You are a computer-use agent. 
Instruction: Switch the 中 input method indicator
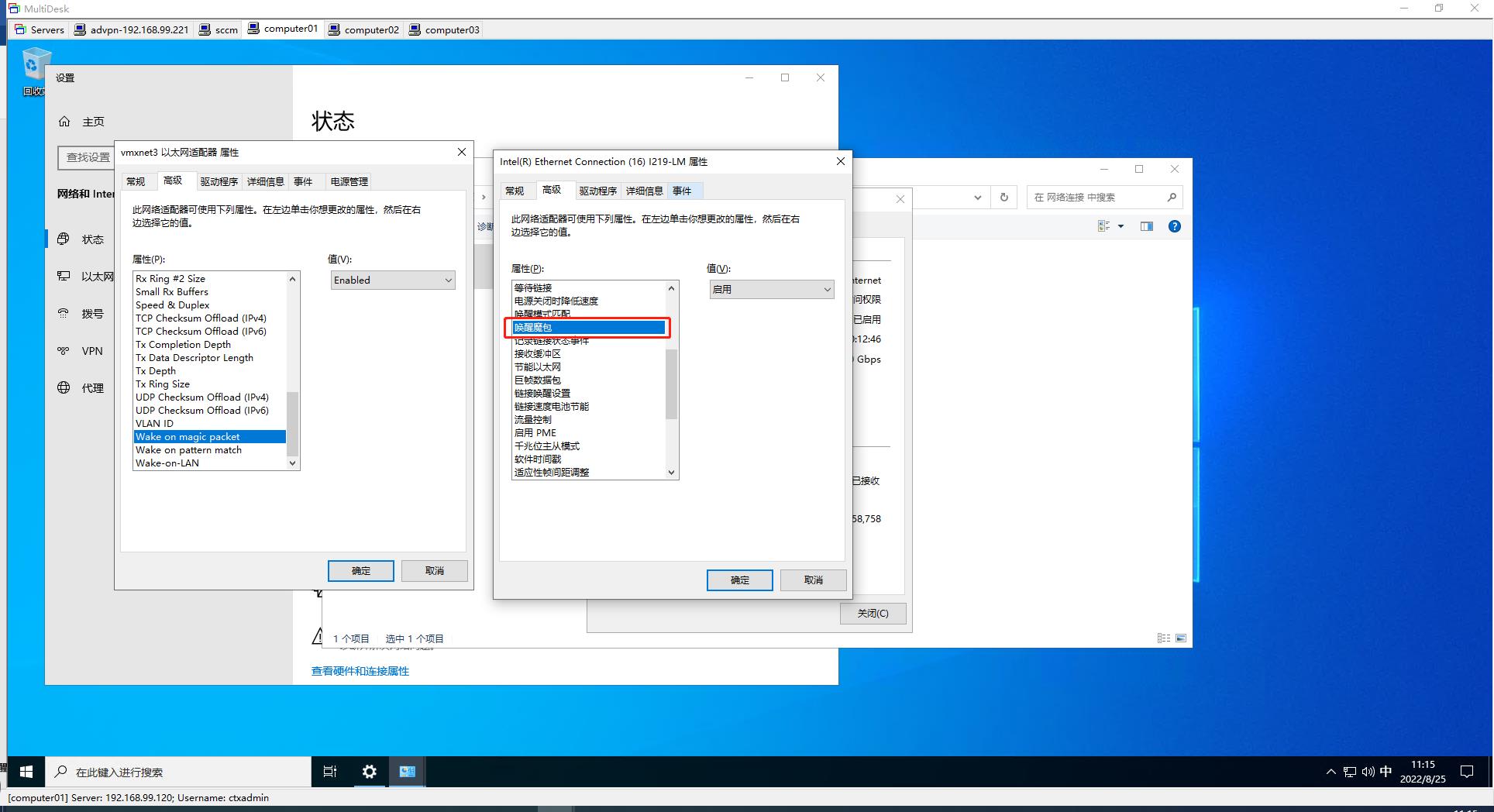pyautogui.click(x=1386, y=772)
